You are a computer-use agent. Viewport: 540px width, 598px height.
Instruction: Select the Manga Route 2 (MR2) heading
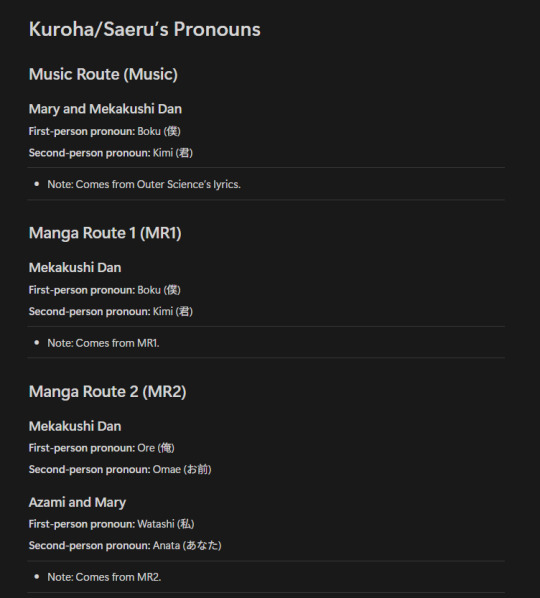click(x=108, y=392)
